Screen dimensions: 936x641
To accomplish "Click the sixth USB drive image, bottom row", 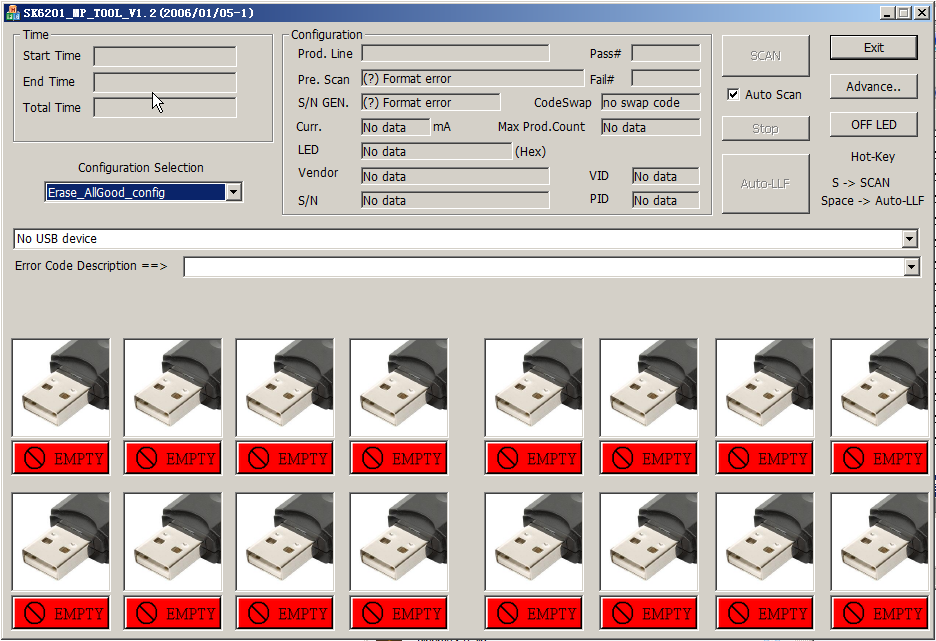I will click(x=649, y=542).
